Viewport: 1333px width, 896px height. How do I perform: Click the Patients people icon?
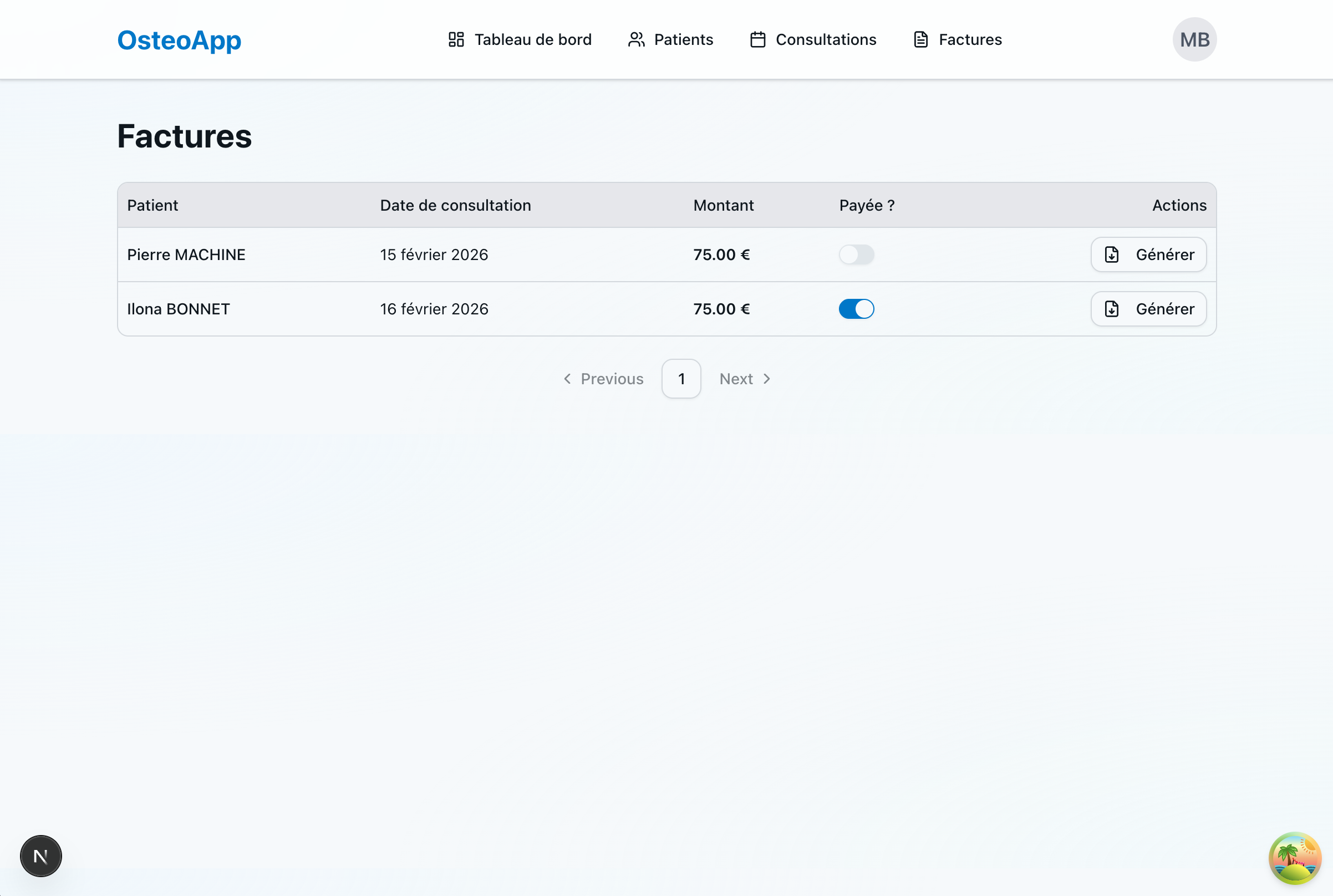coord(636,39)
